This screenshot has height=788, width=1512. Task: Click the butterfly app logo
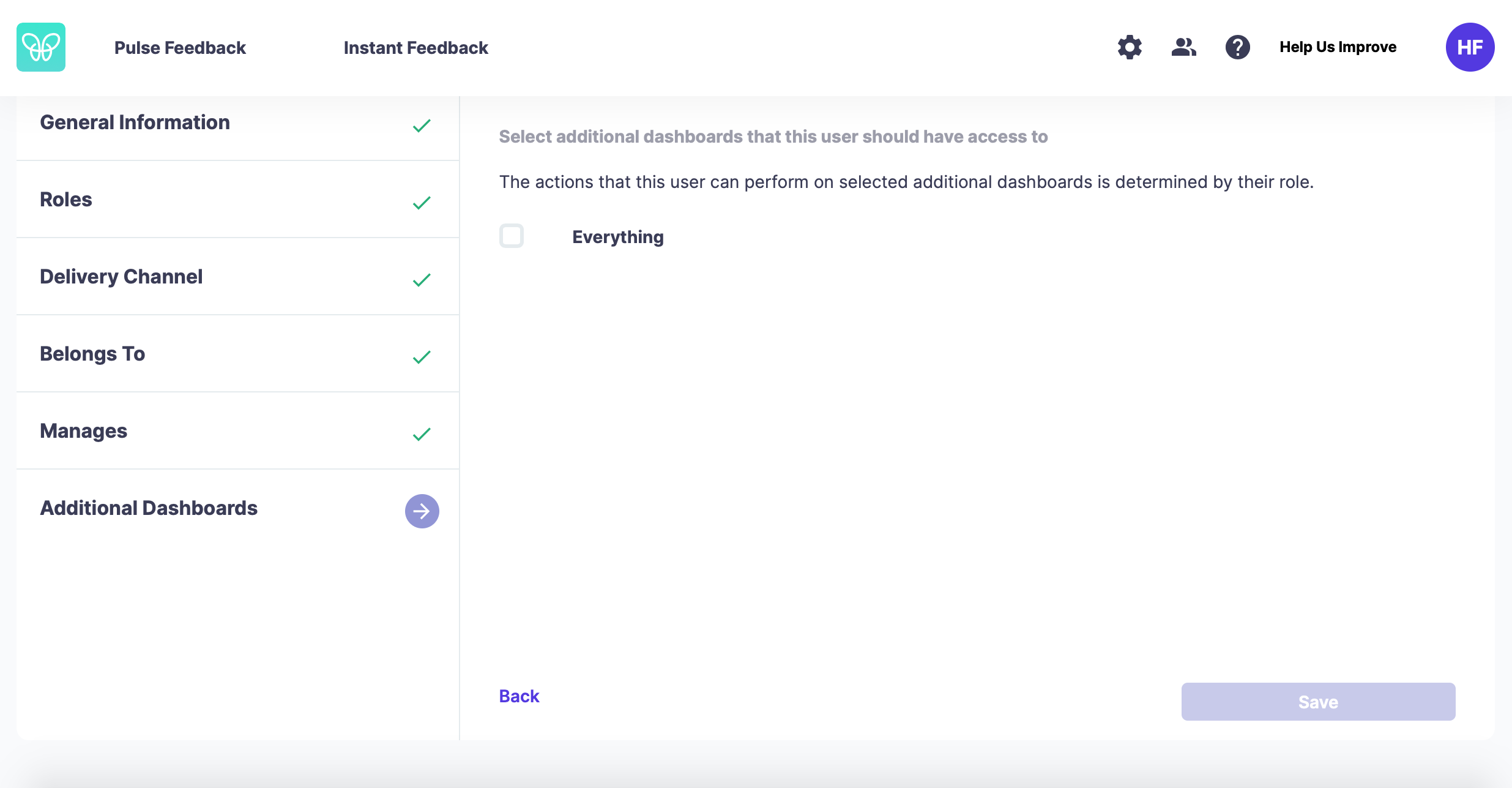[41, 47]
